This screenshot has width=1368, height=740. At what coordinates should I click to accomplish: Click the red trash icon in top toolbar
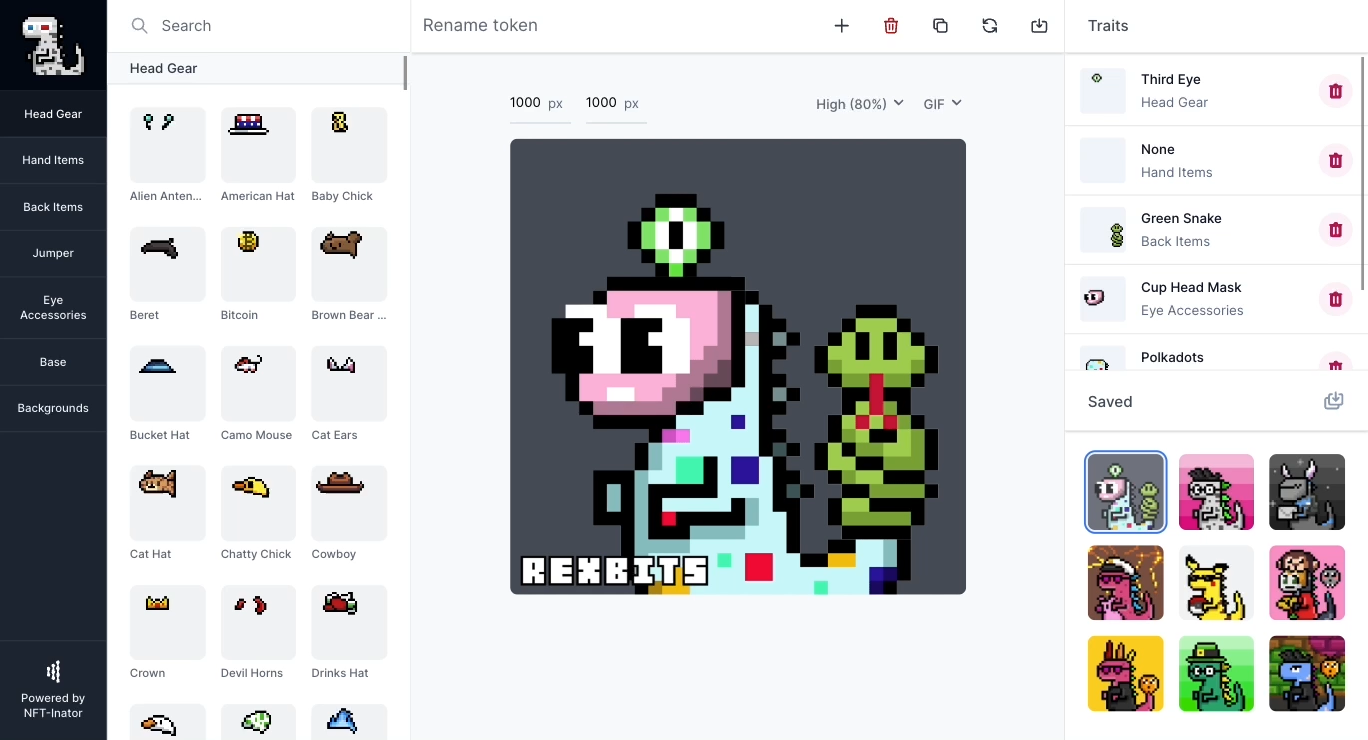coord(891,26)
